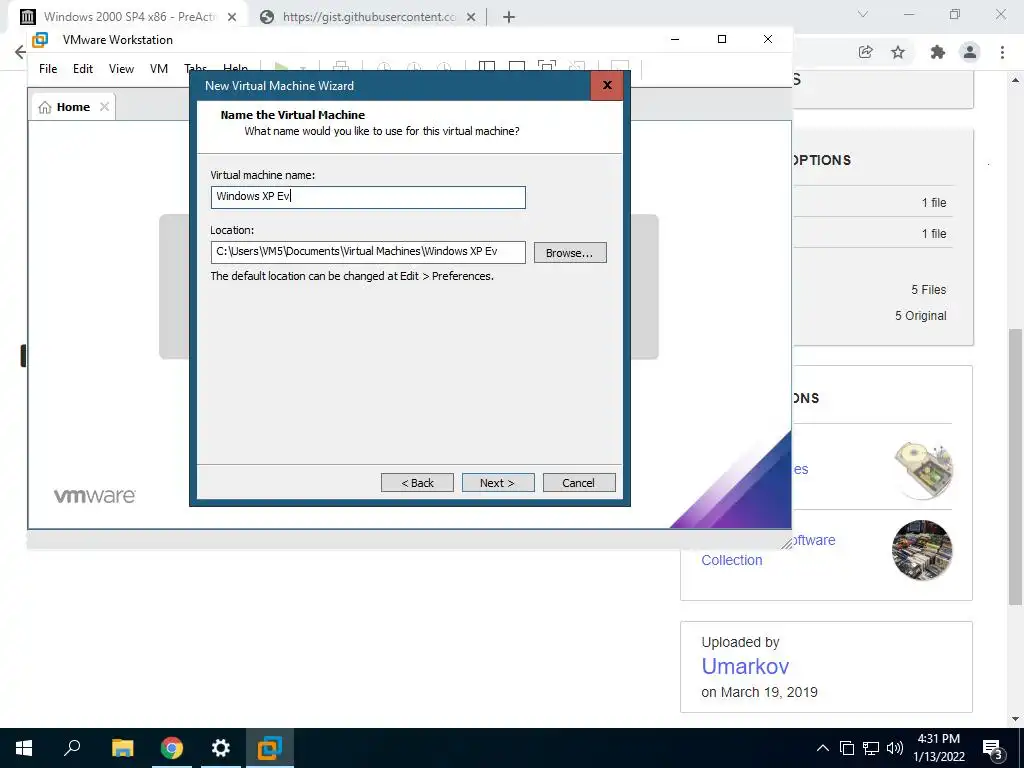1024x768 pixels.
Task: Open the VM menu in VMware
Action: [159, 69]
